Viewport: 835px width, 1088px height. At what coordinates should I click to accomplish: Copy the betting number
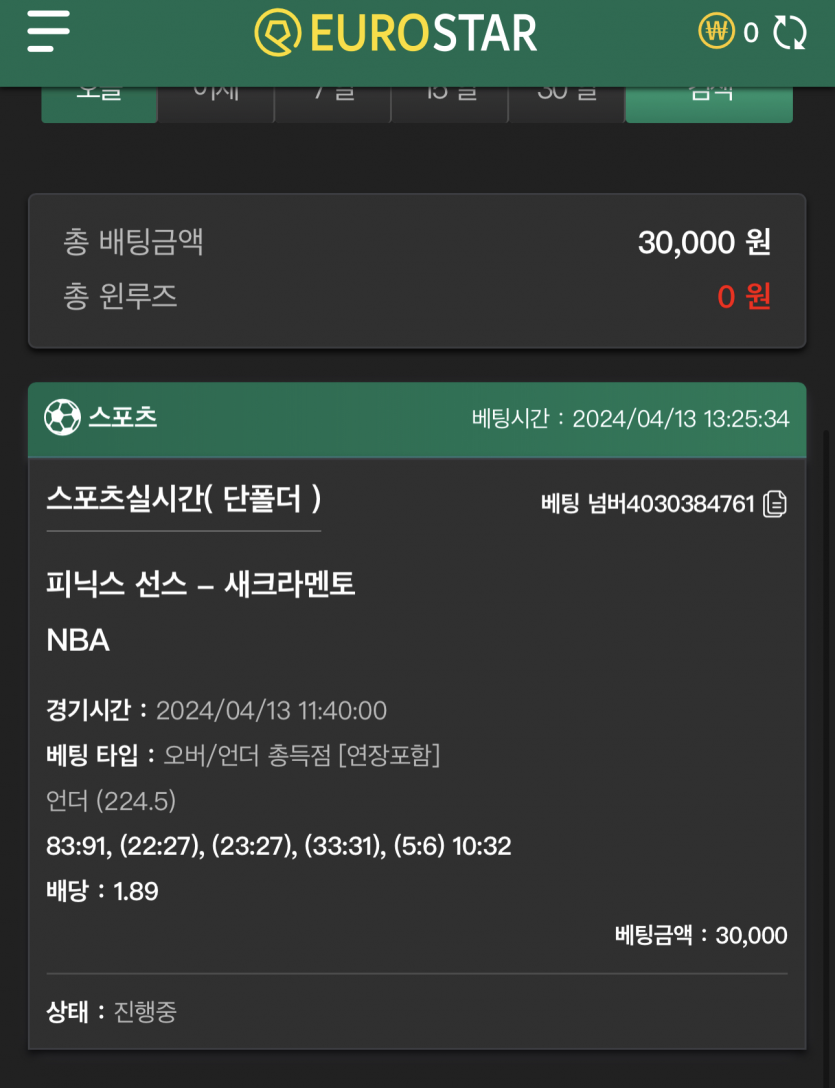(775, 504)
